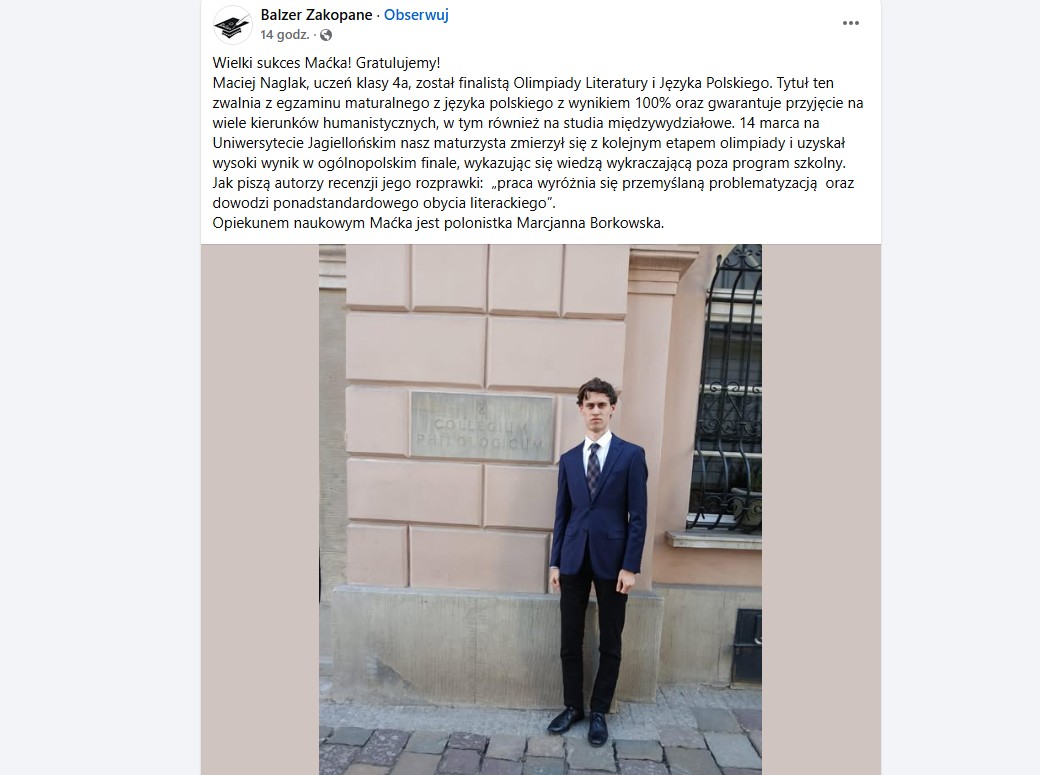Open the three-dot post options menu
Screen dimensions: 1040x775
(851, 23)
